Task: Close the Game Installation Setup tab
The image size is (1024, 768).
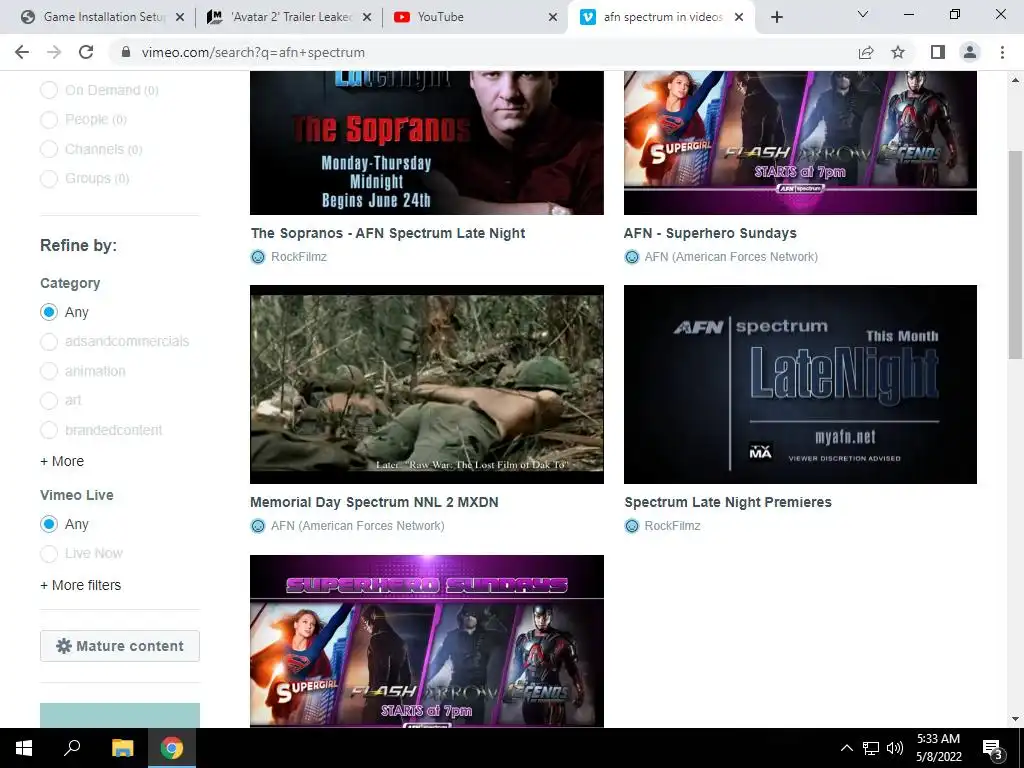Action: tap(180, 17)
